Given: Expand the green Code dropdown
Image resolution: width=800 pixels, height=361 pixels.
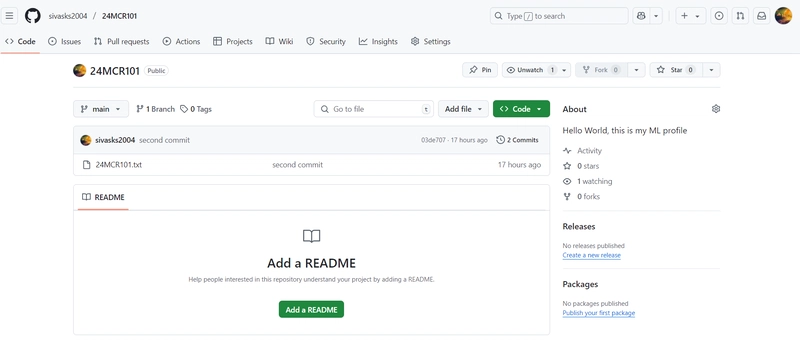Looking at the screenshot, I should pyautogui.click(x=521, y=109).
